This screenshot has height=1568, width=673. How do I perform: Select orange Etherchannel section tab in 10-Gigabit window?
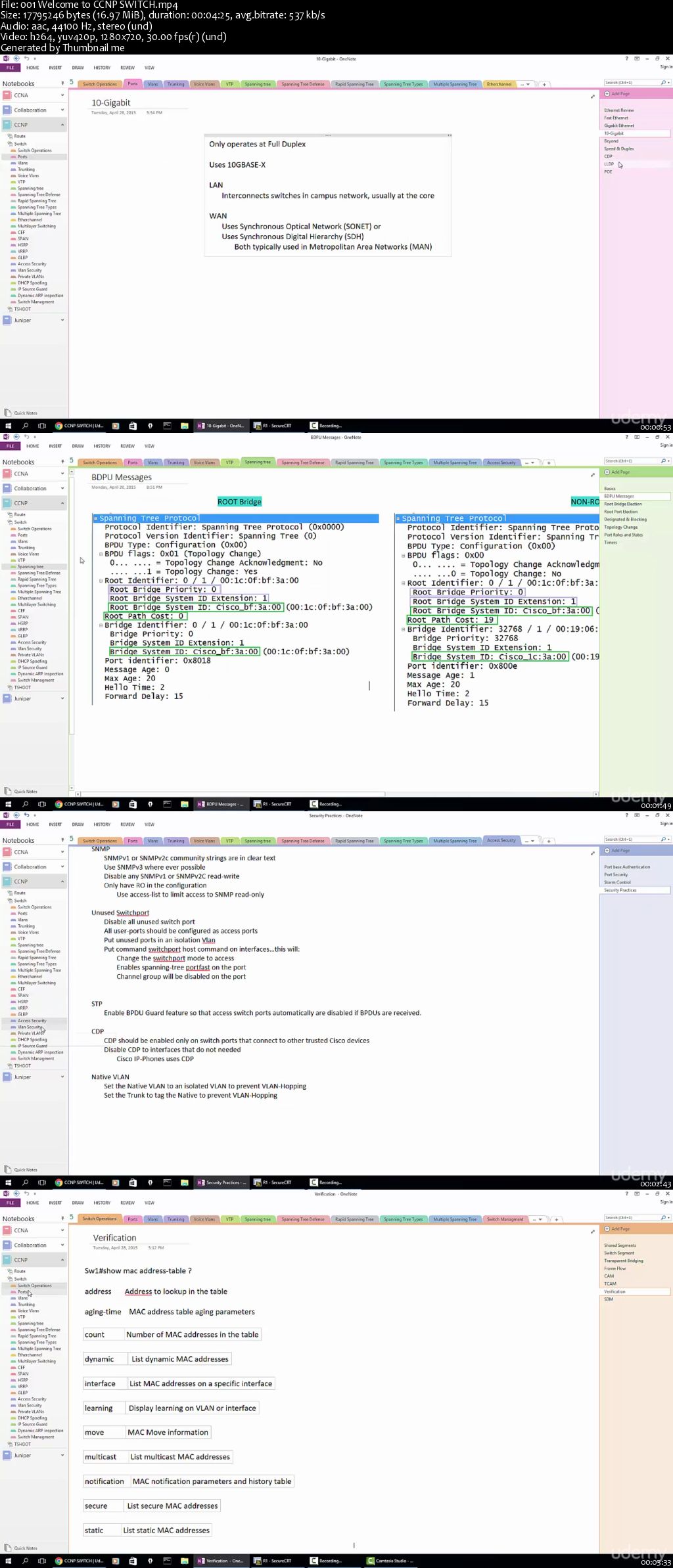coord(499,84)
